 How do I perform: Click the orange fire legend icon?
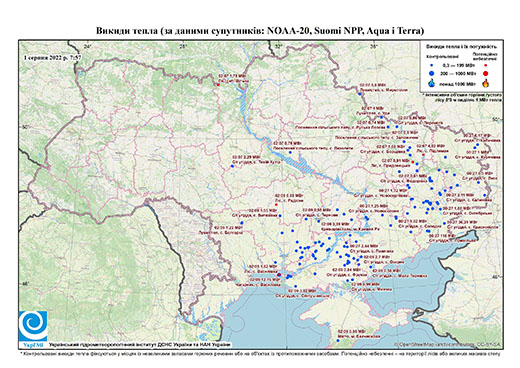[x=486, y=83]
